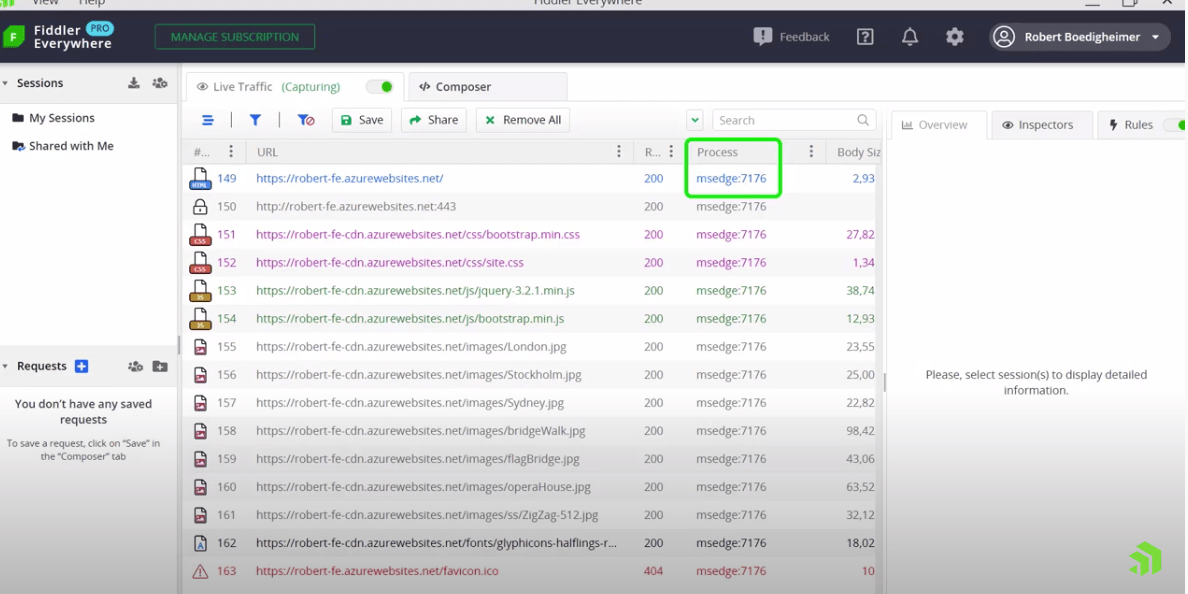Open the Help menu

pyautogui.click(x=92, y=3)
